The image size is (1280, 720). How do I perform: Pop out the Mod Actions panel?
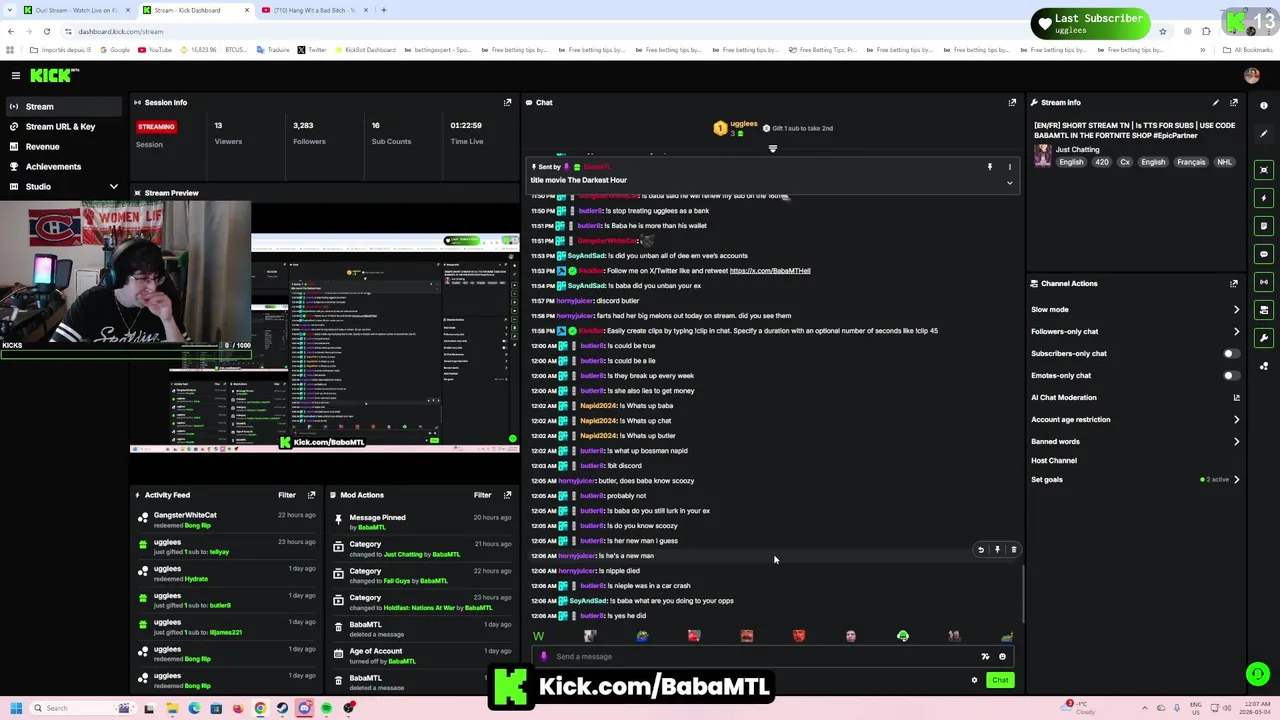507,495
